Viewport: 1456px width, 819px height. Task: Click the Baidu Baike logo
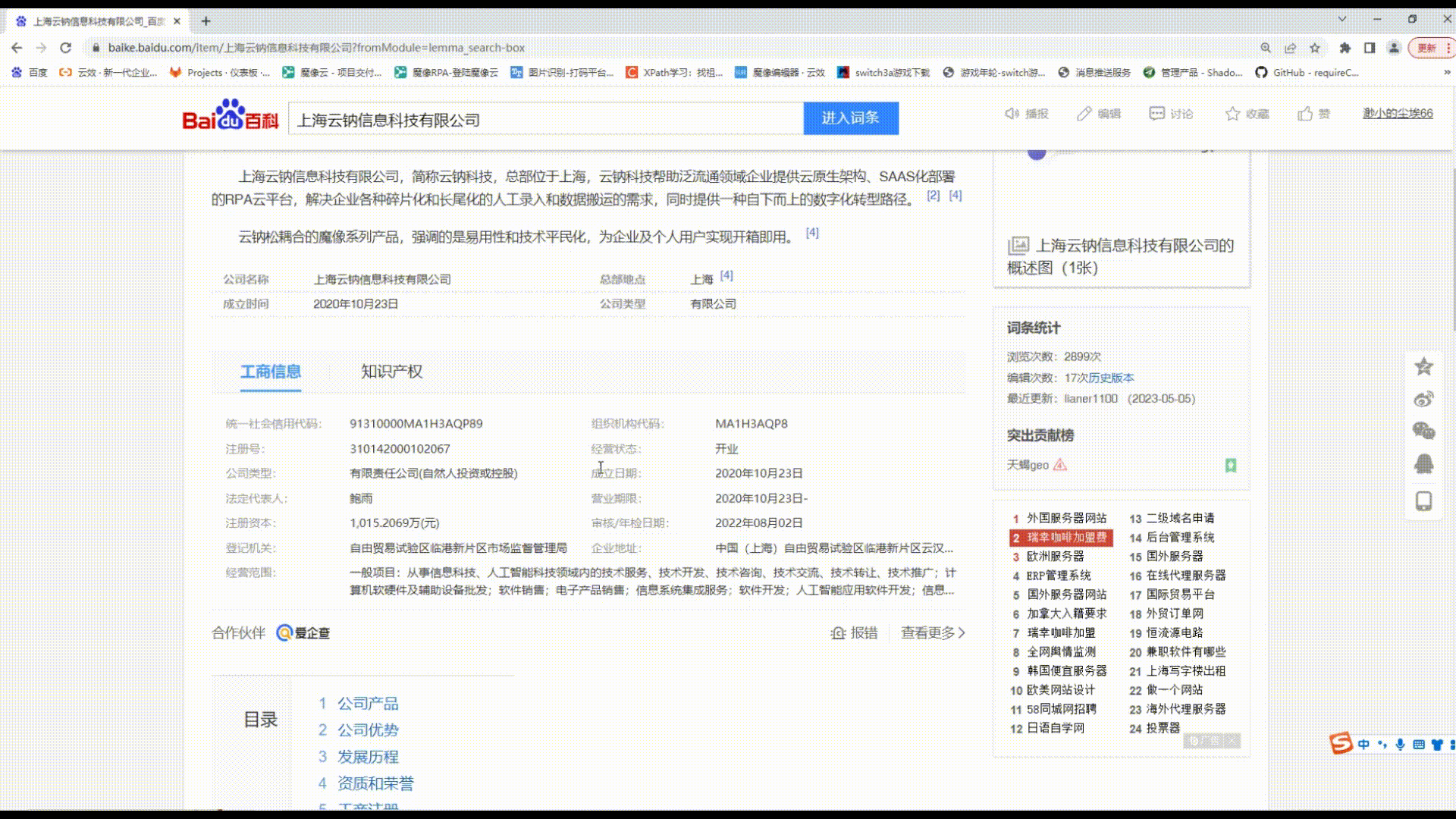(x=231, y=115)
